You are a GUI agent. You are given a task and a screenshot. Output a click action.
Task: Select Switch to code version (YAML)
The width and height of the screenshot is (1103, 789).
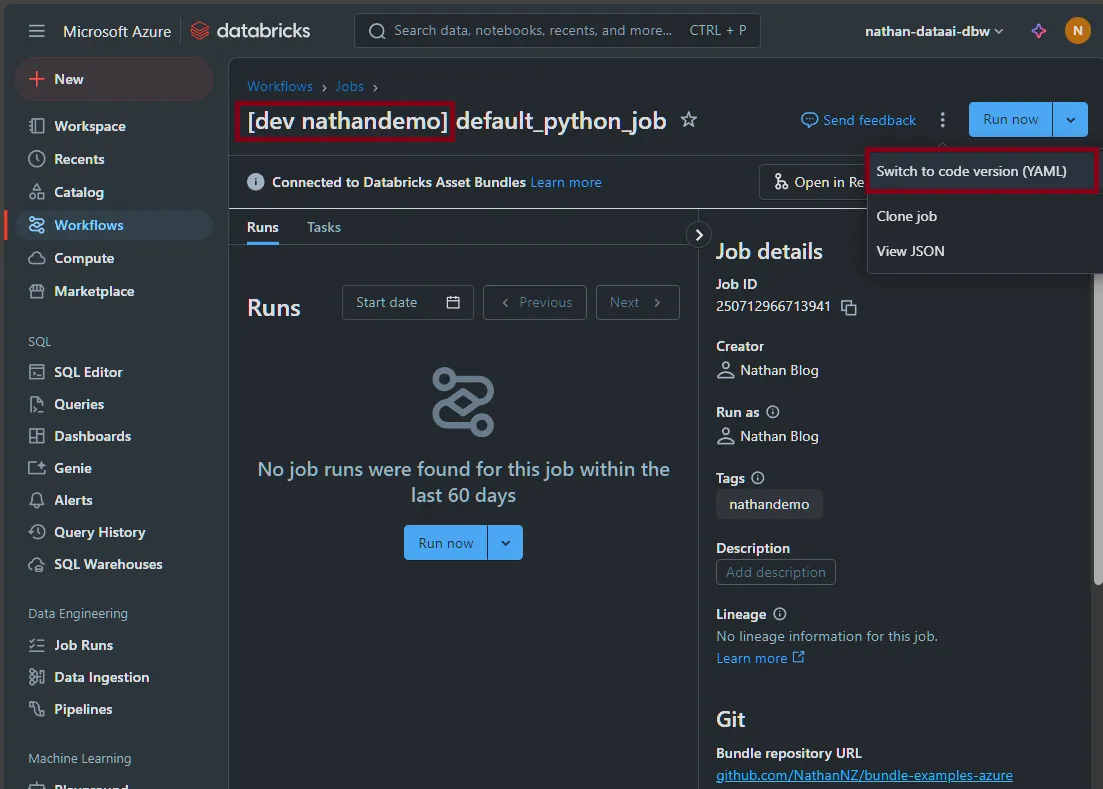click(971, 171)
